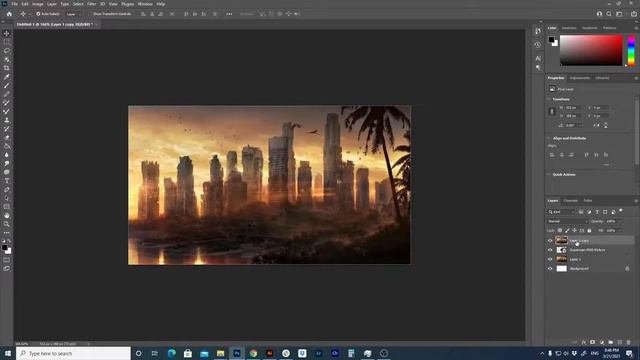Click the create new layer icon
This screenshot has height=360, width=640.
pos(620,342)
